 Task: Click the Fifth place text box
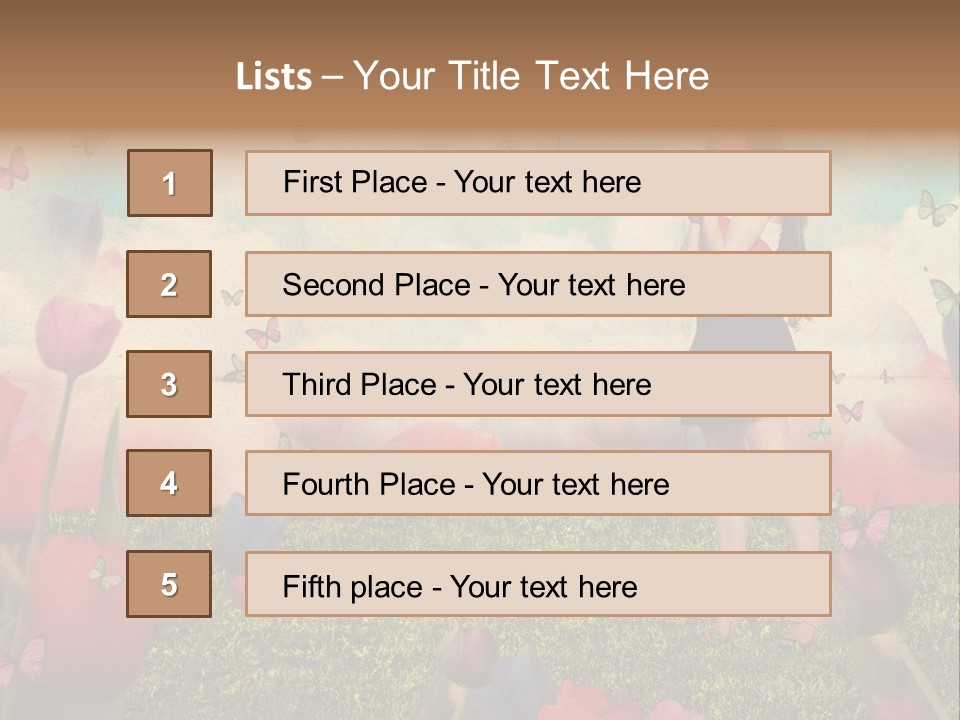(x=538, y=584)
